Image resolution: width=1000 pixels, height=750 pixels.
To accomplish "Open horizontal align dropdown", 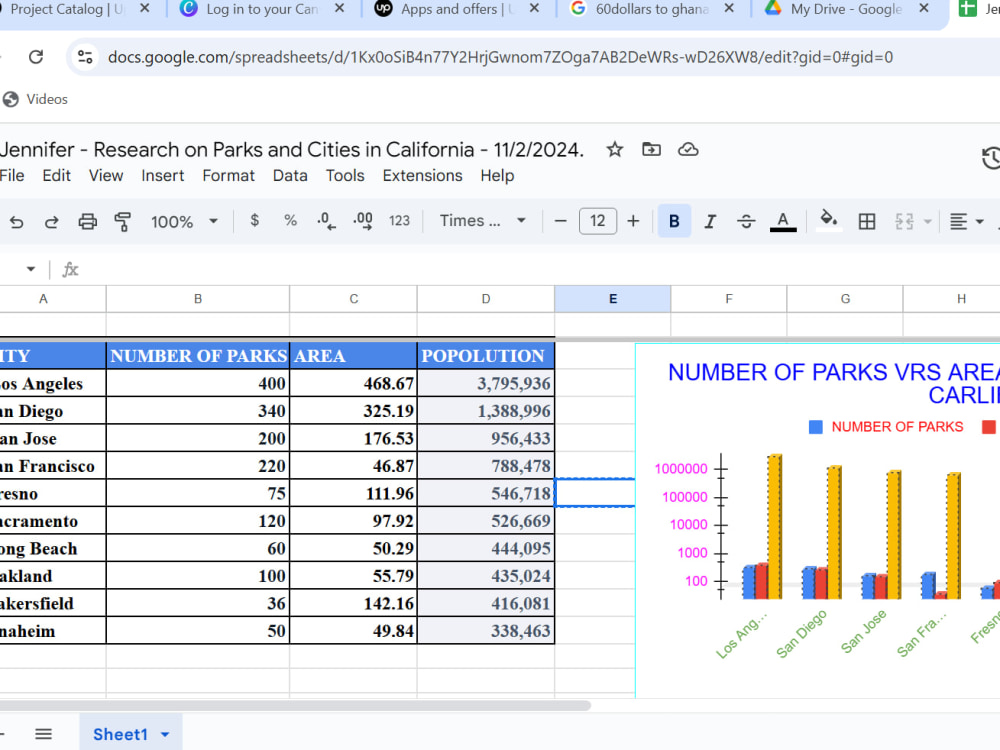I will point(966,221).
